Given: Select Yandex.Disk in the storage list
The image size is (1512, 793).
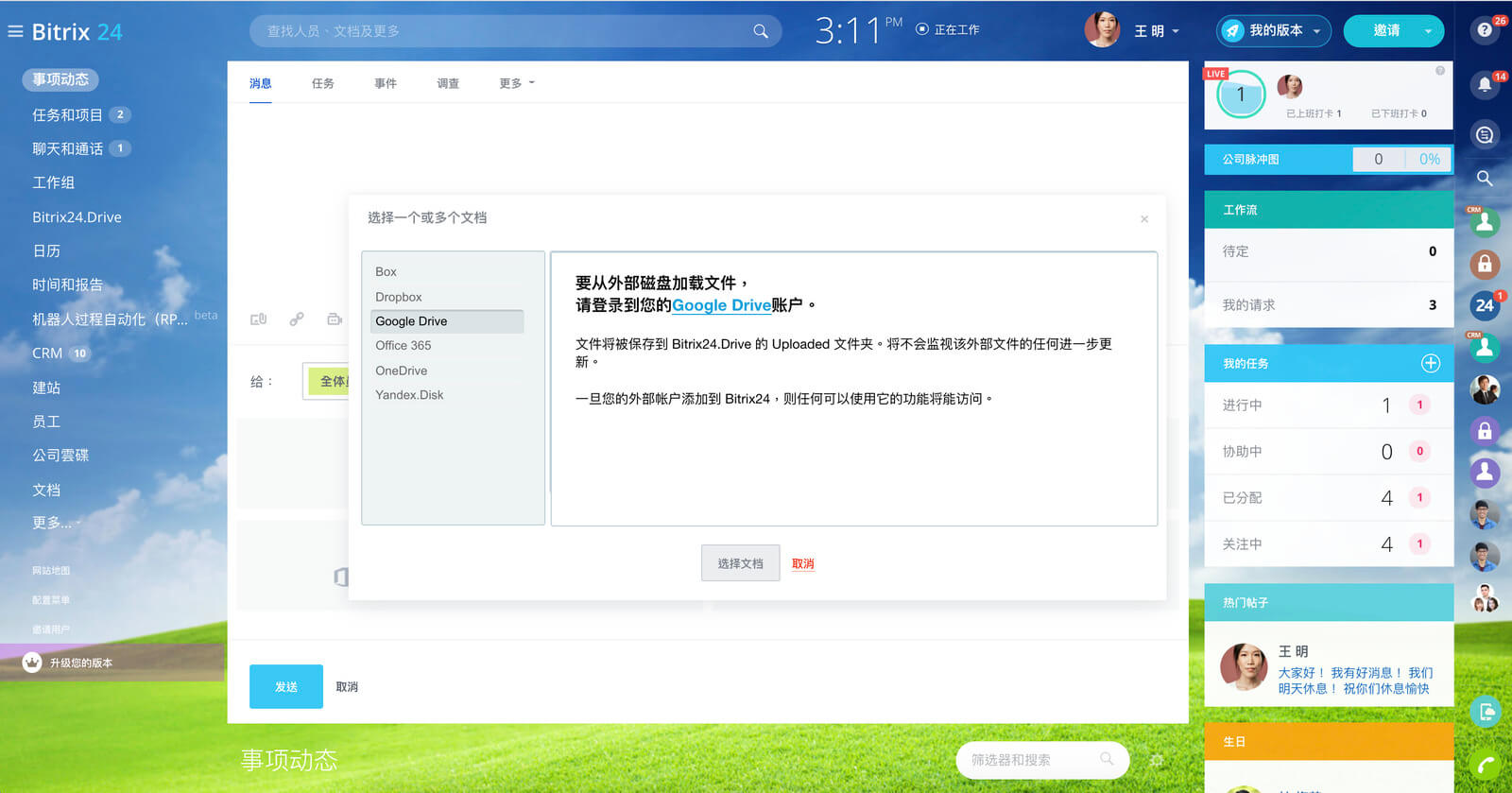Looking at the screenshot, I should click(409, 395).
